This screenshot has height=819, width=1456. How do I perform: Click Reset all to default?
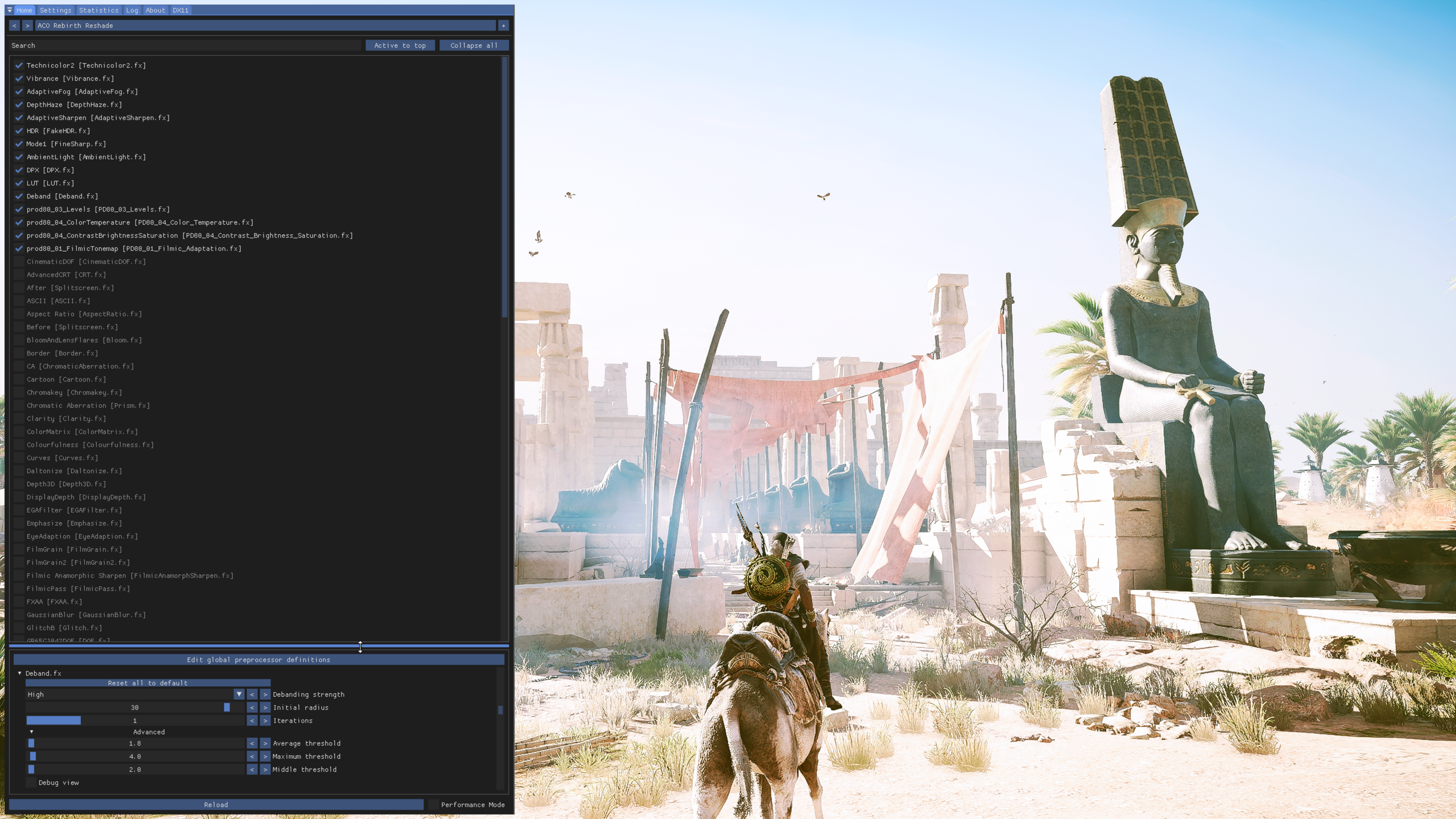pos(147,683)
